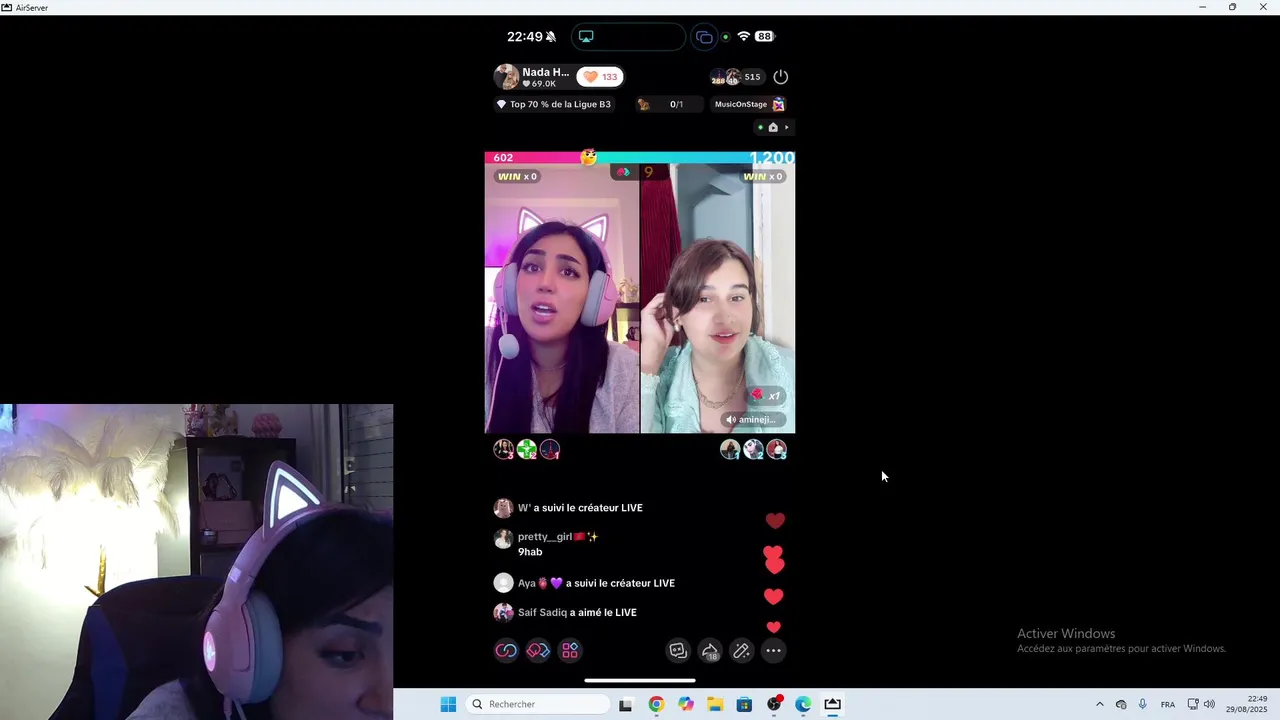Tap the share arrow icon with 18
Viewport: 1280px width, 720px height.
click(710, 651)
